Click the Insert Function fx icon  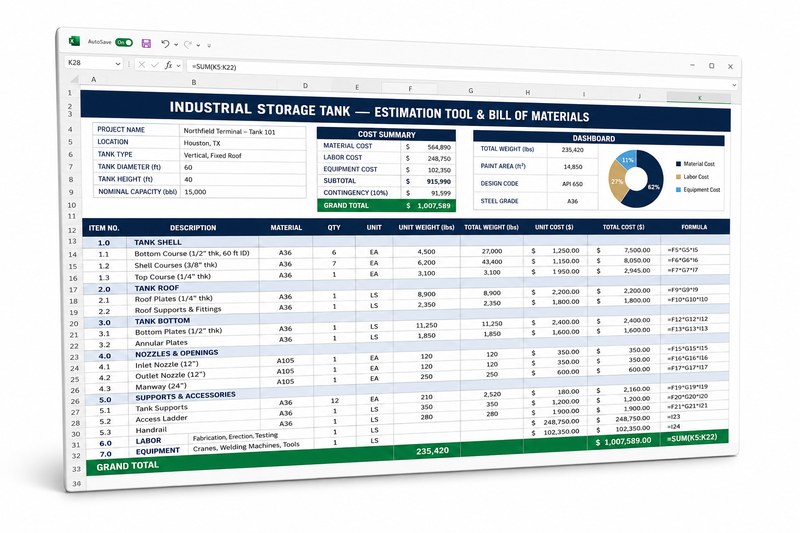[x=168, y=65]
